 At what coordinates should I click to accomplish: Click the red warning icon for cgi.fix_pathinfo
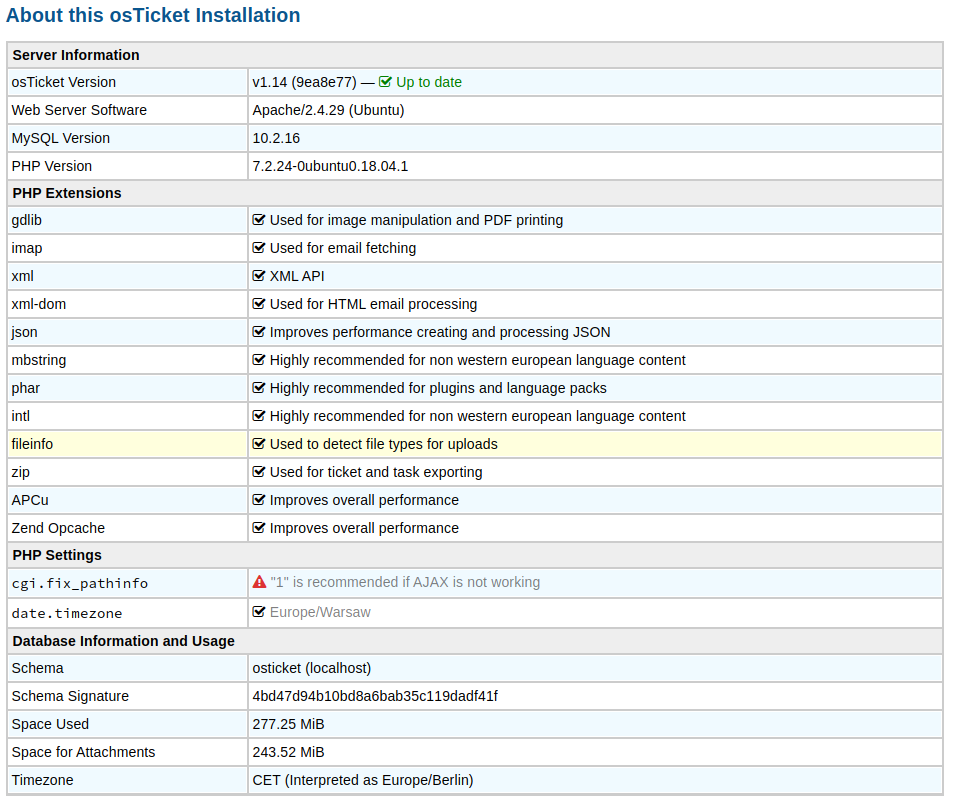coord(260,582)
